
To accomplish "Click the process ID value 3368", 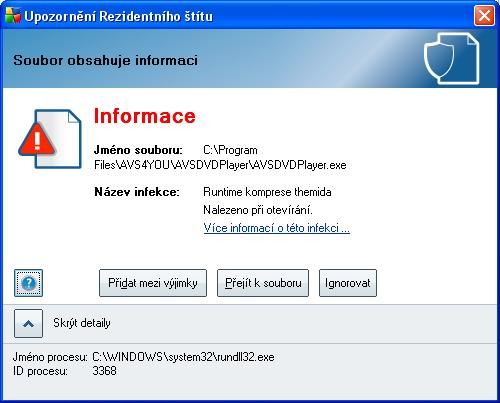I will (104, 371).
